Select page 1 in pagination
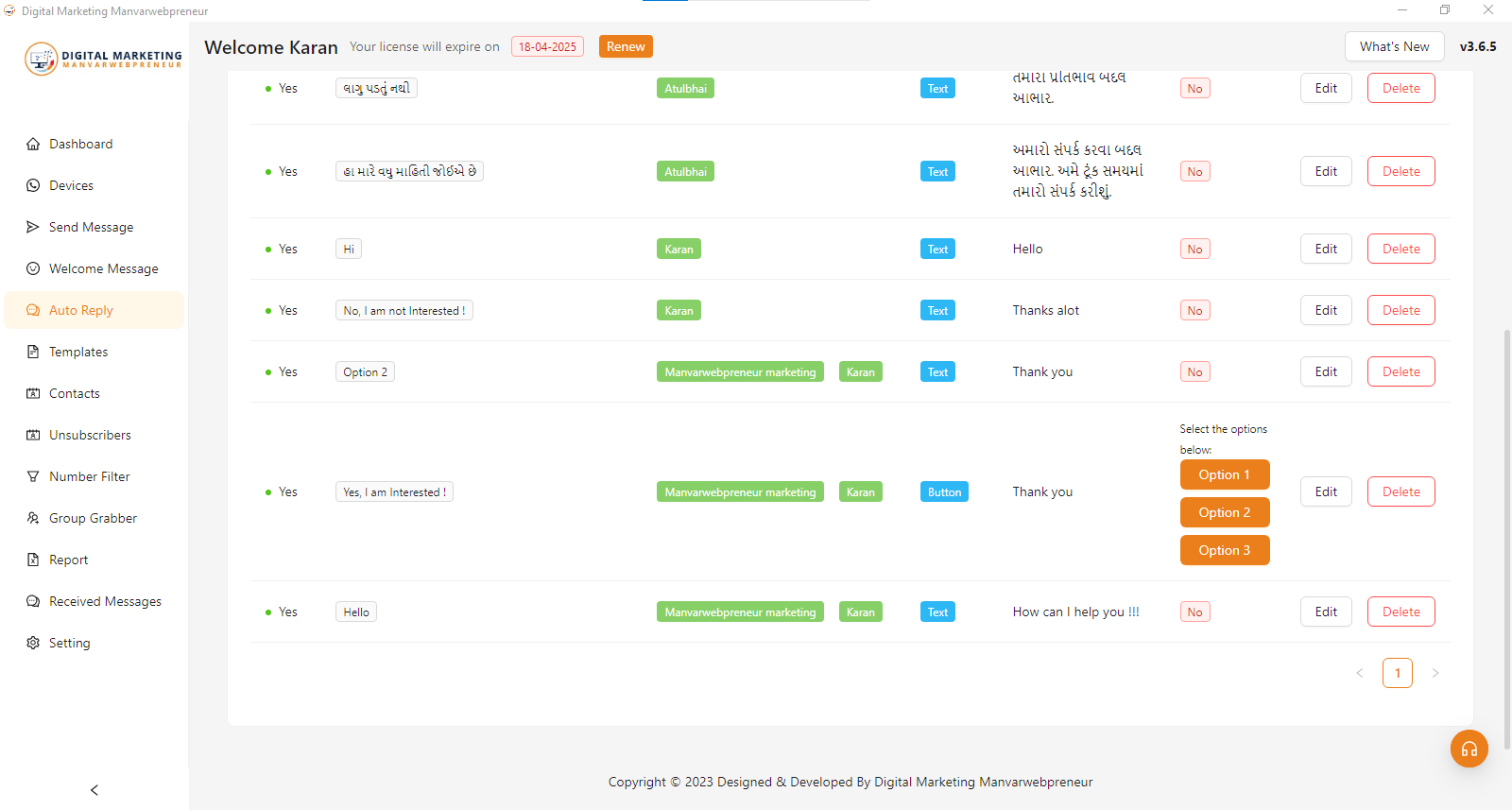Image resolution: width=1512 pixels, height=810 pixels. 1397,673
